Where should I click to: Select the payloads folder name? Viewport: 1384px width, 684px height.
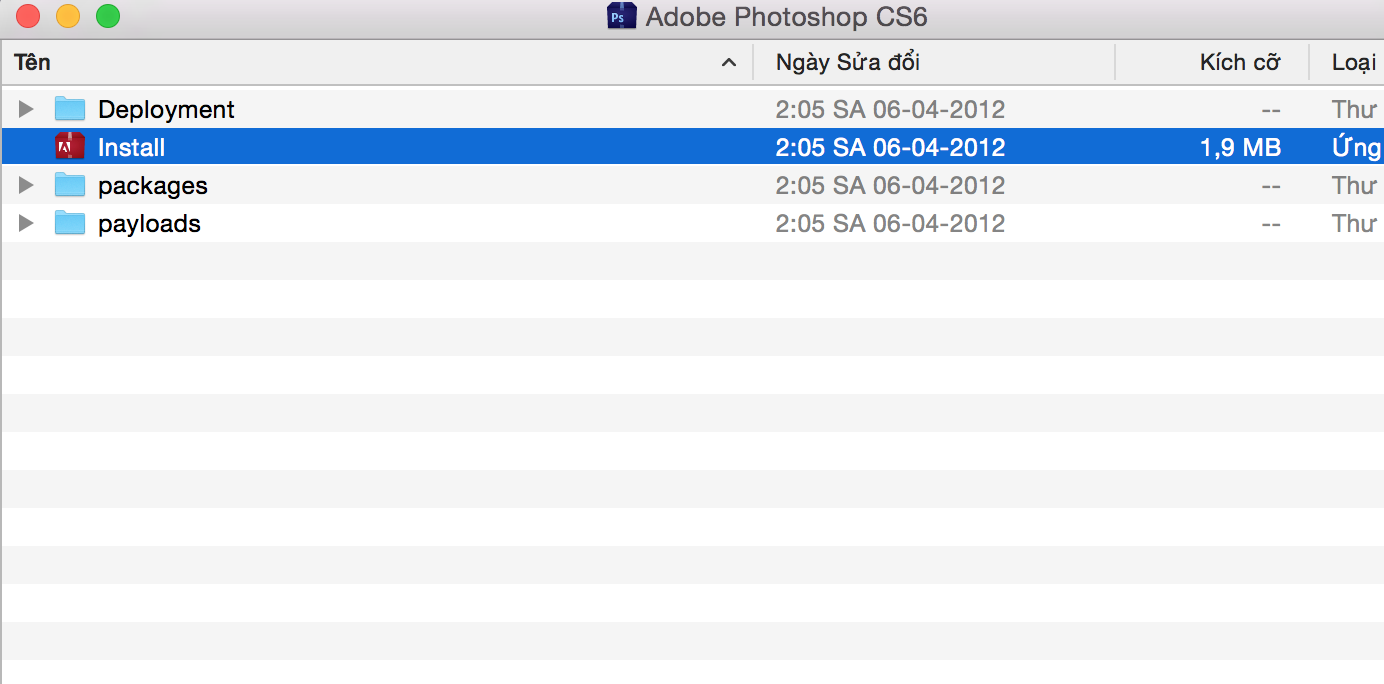[149, 223]
